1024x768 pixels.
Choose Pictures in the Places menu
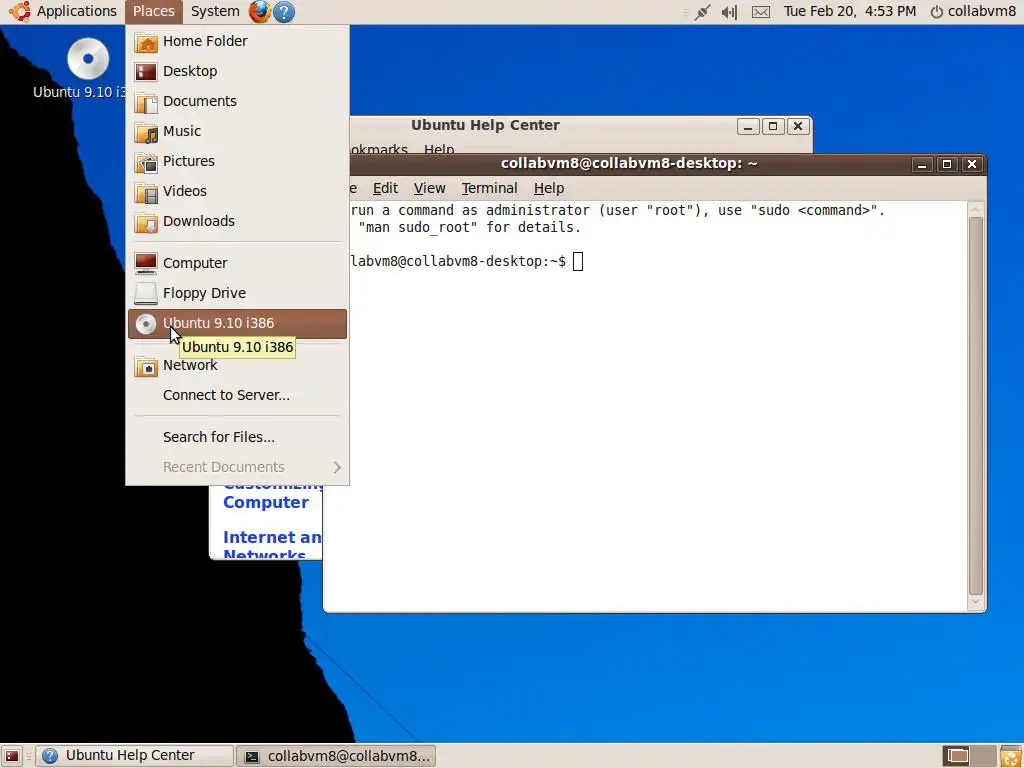[237, 161]
